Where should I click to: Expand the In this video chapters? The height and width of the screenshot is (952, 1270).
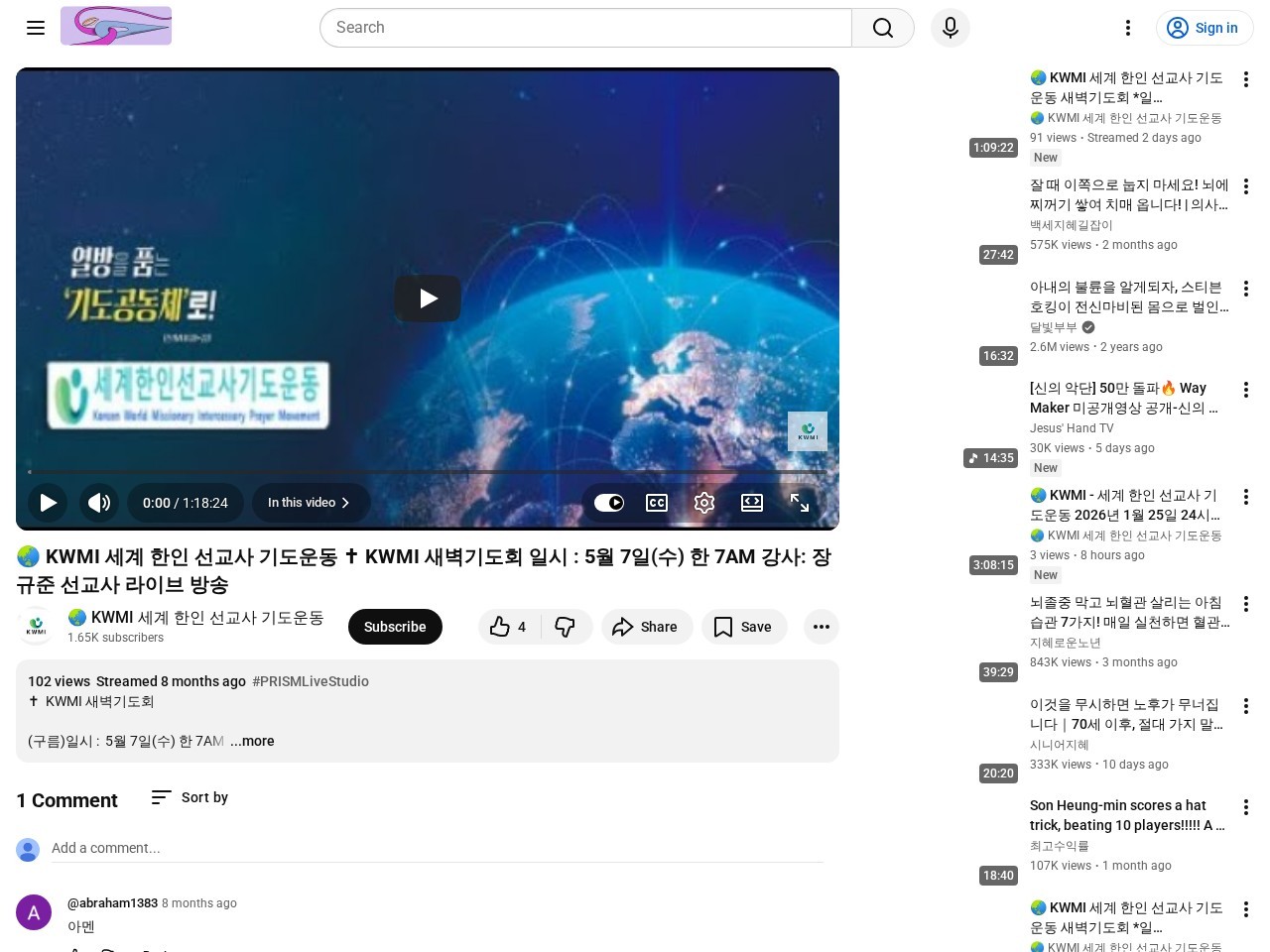click(x=310, y=503)
